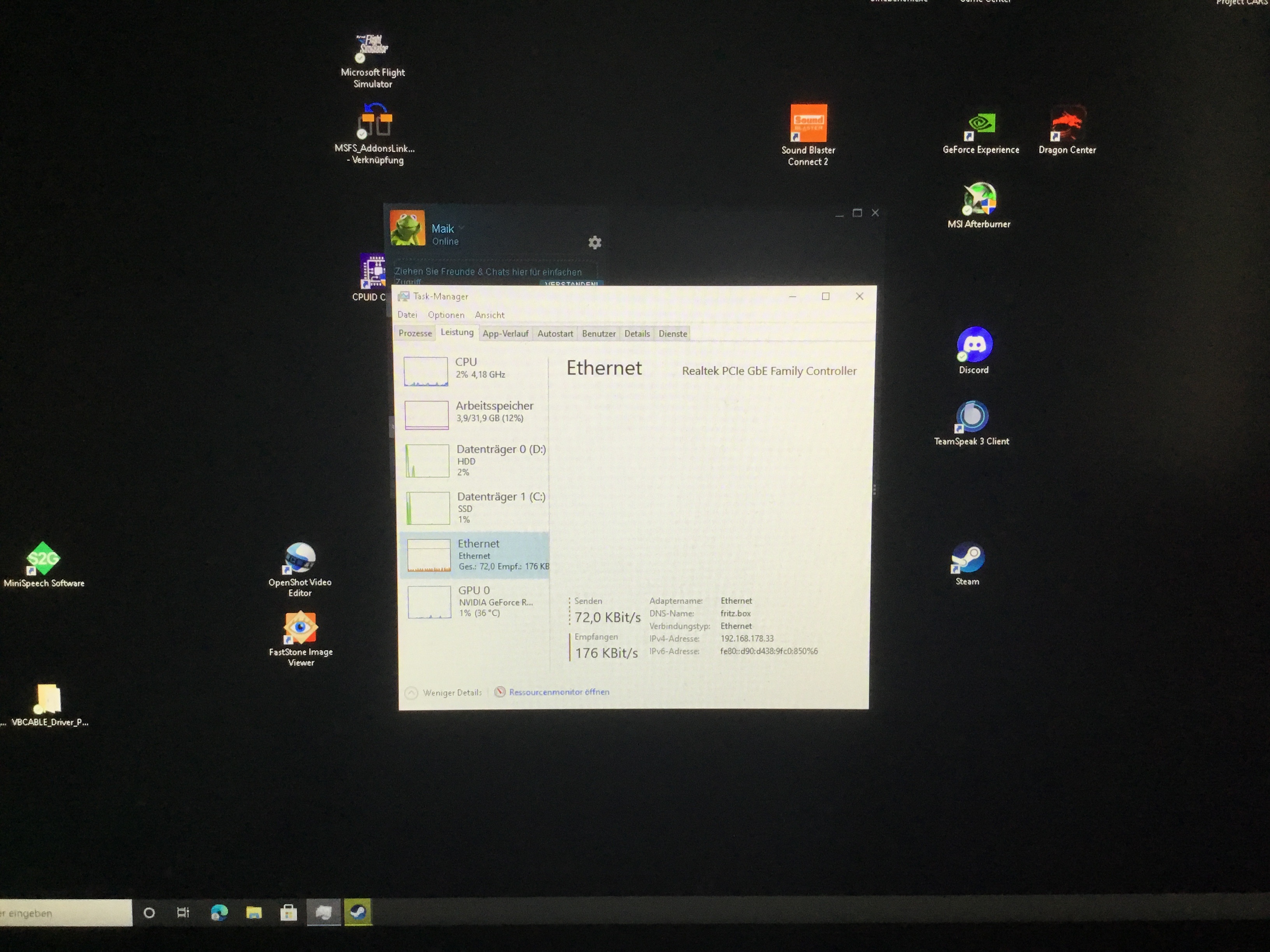The image size is (1270, 952).
Task: Click the Steam icon in the taskbar
Action: pyautogui.click(x=358, y=912)
